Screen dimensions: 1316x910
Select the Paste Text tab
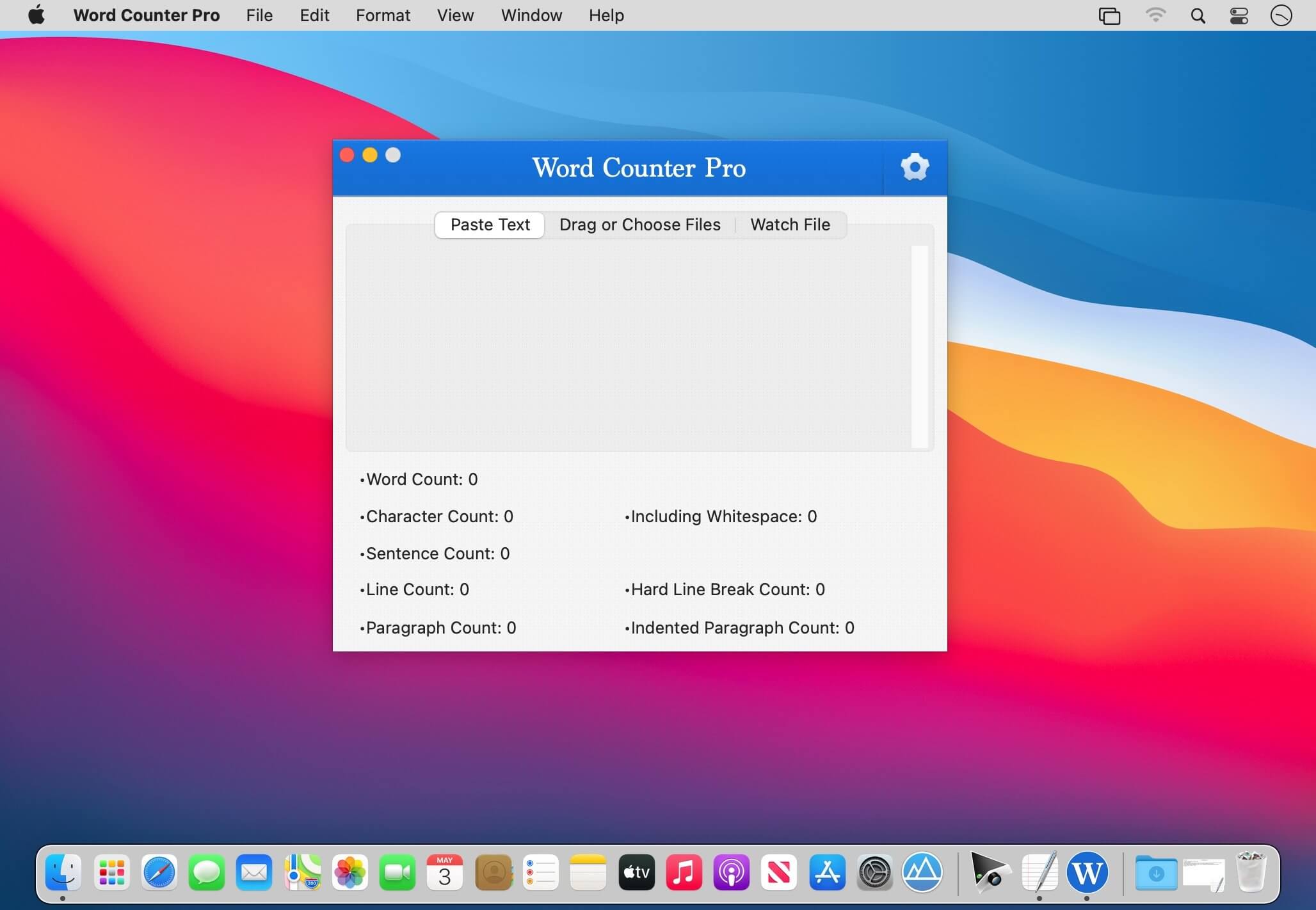pyautogui.click(x=490, y=225)
